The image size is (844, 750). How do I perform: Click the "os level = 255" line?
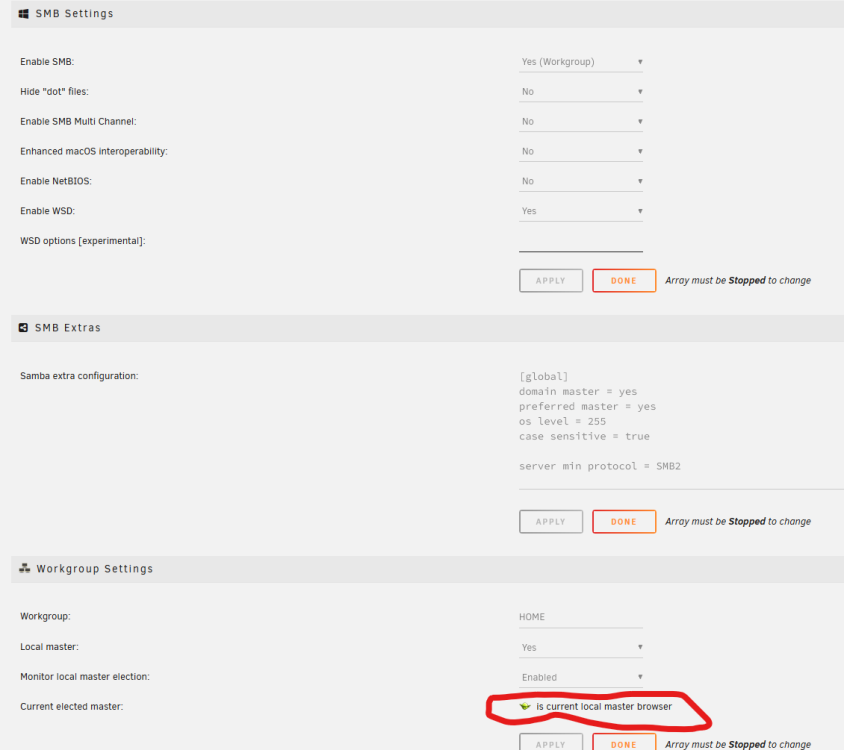coord(562,422)
